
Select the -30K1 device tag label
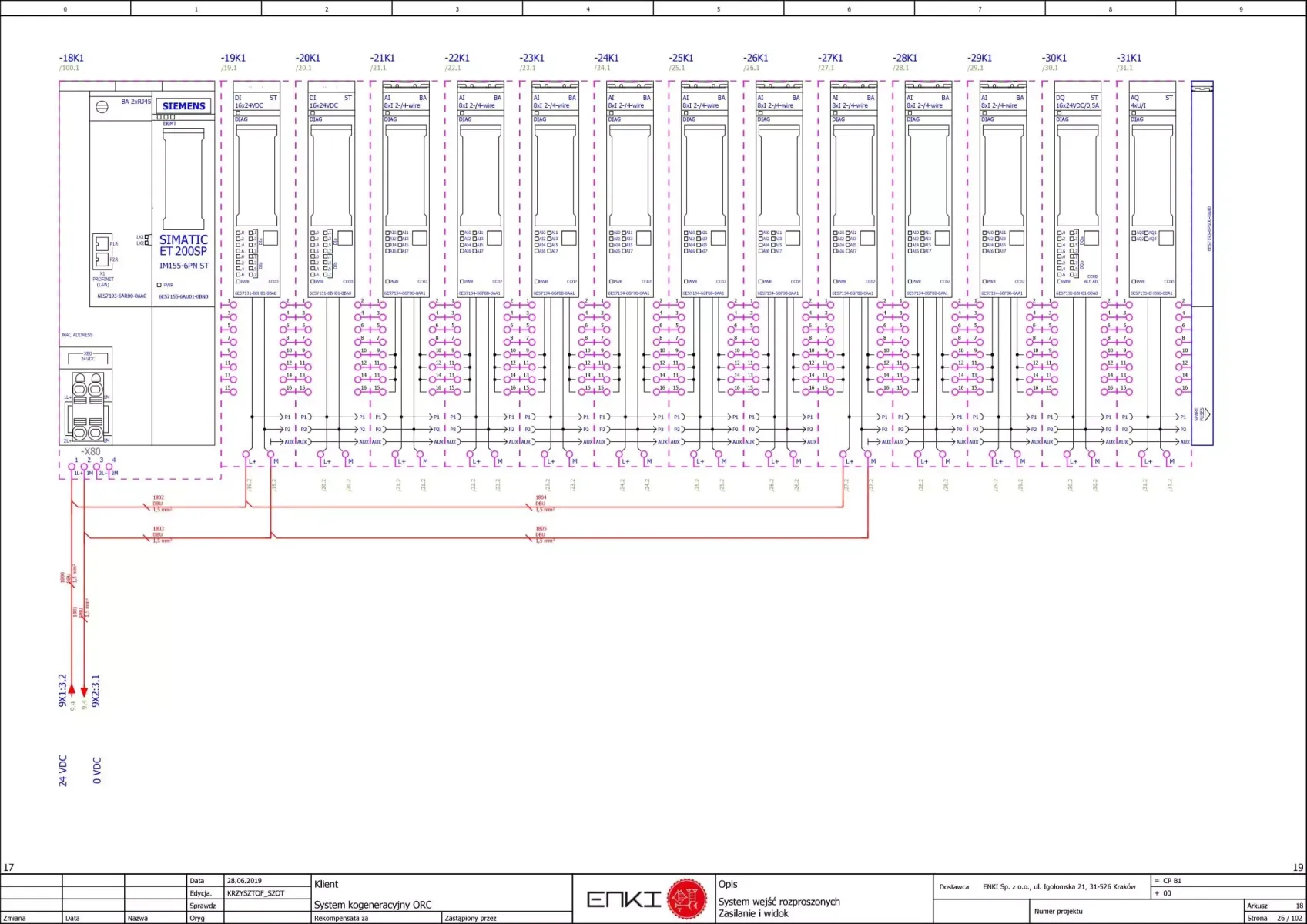(1054, 58)
